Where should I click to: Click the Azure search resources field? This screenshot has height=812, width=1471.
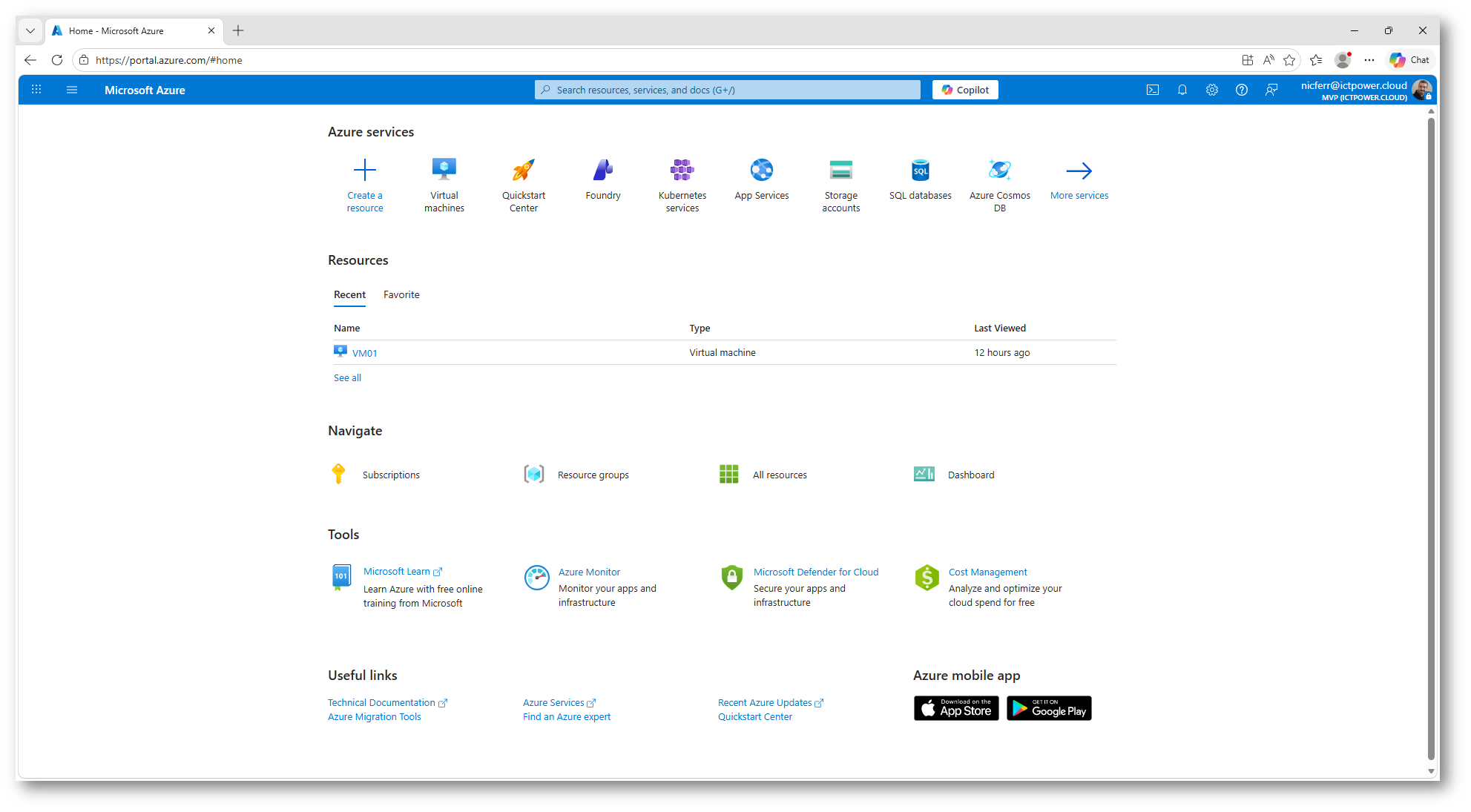tap(727, 90)
